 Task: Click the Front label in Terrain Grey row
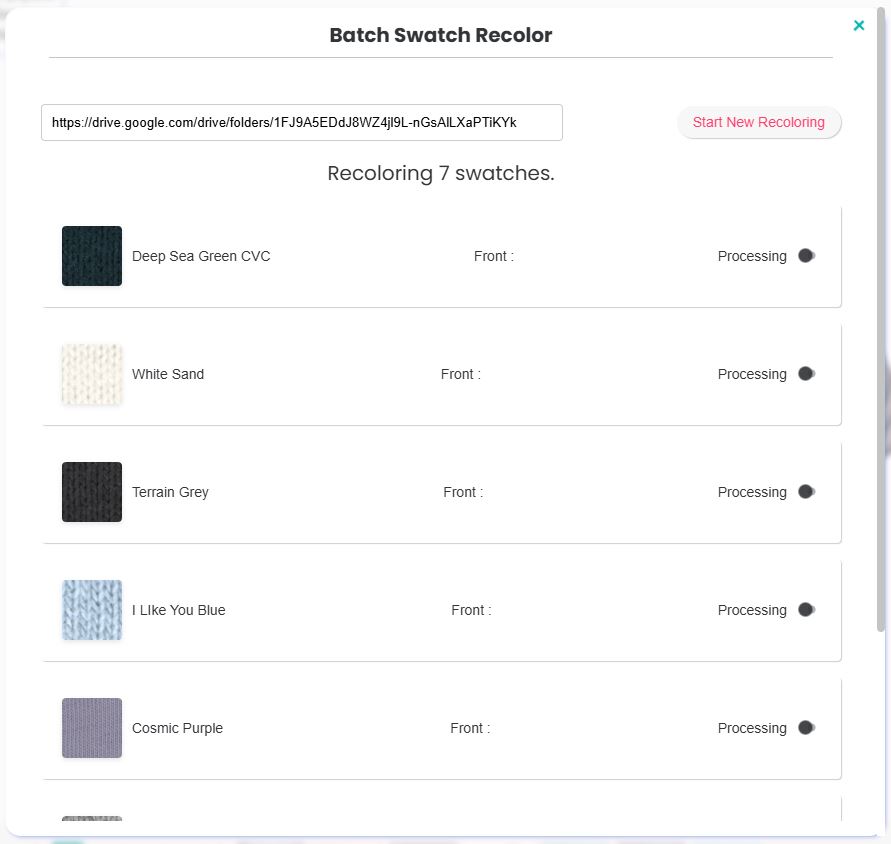463,492
